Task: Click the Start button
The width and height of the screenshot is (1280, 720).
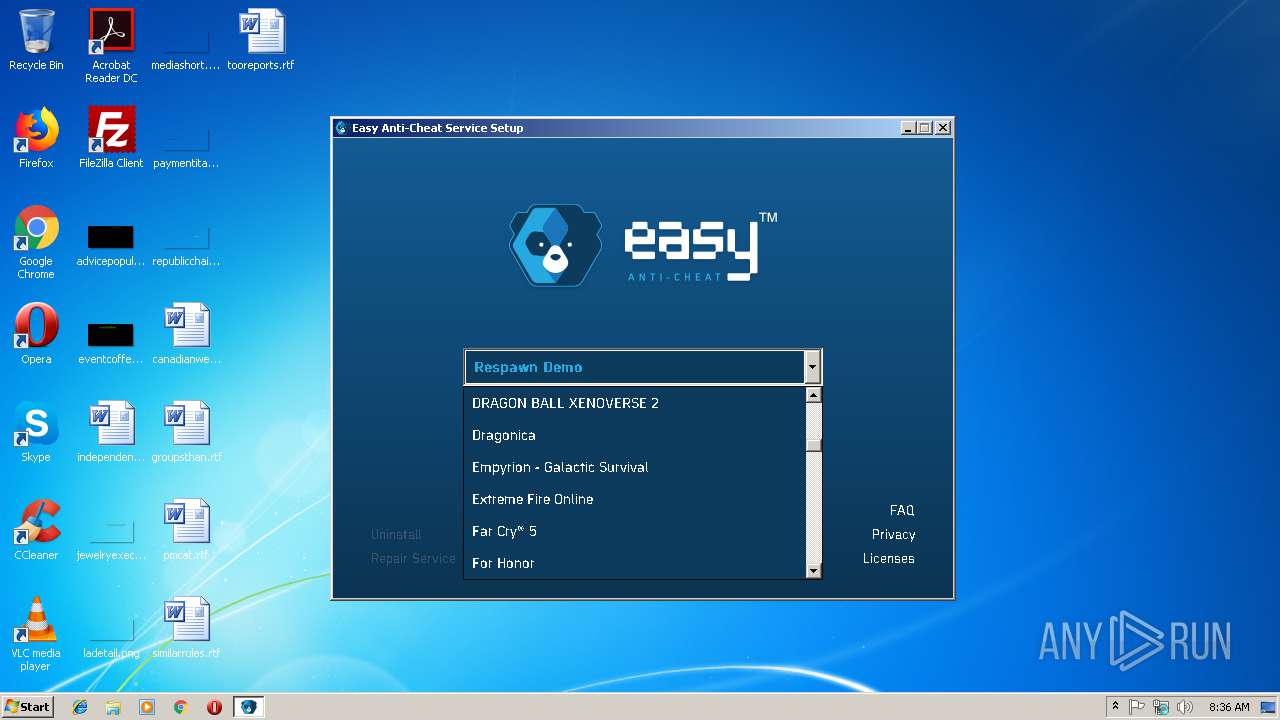Action: coord(28,707)
